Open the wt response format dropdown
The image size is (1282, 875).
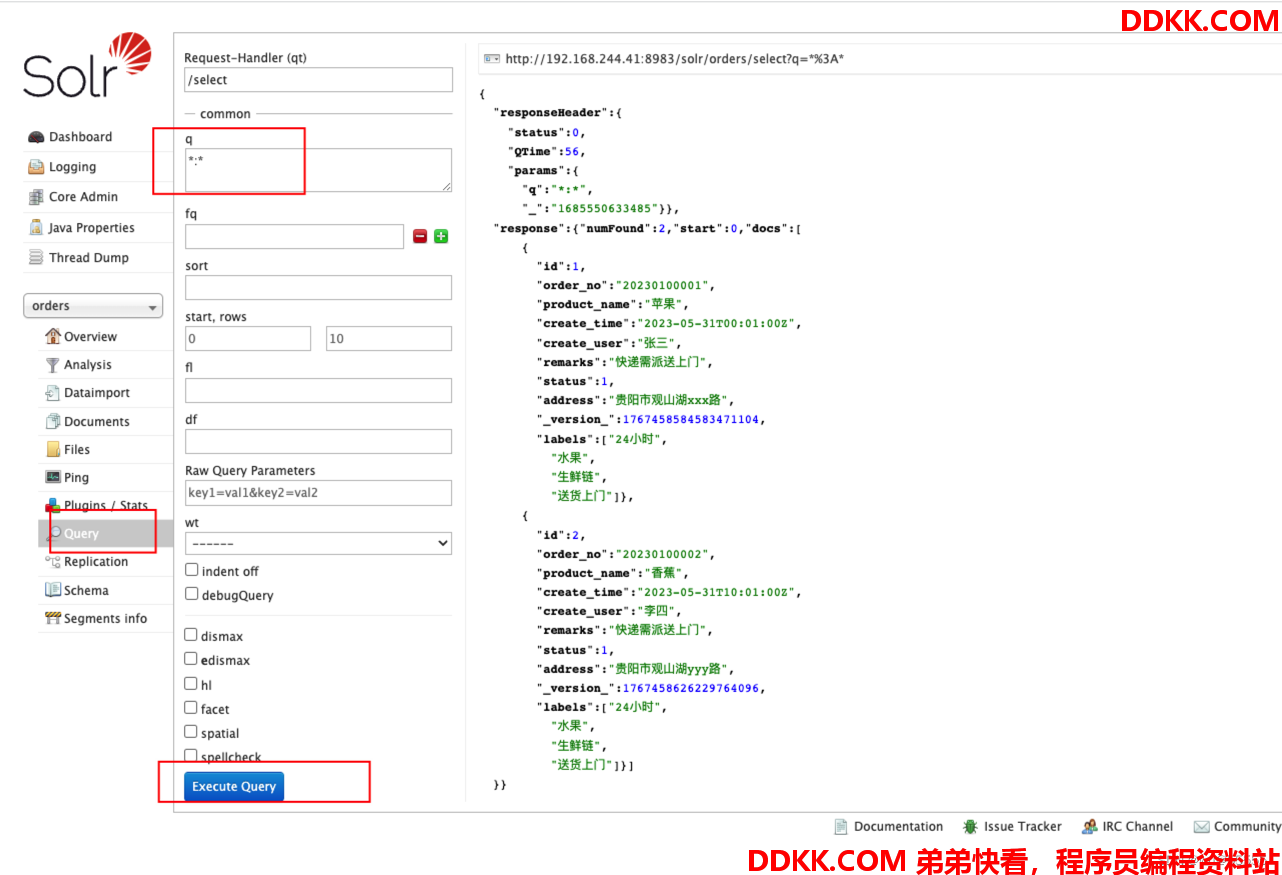(318, 543)
